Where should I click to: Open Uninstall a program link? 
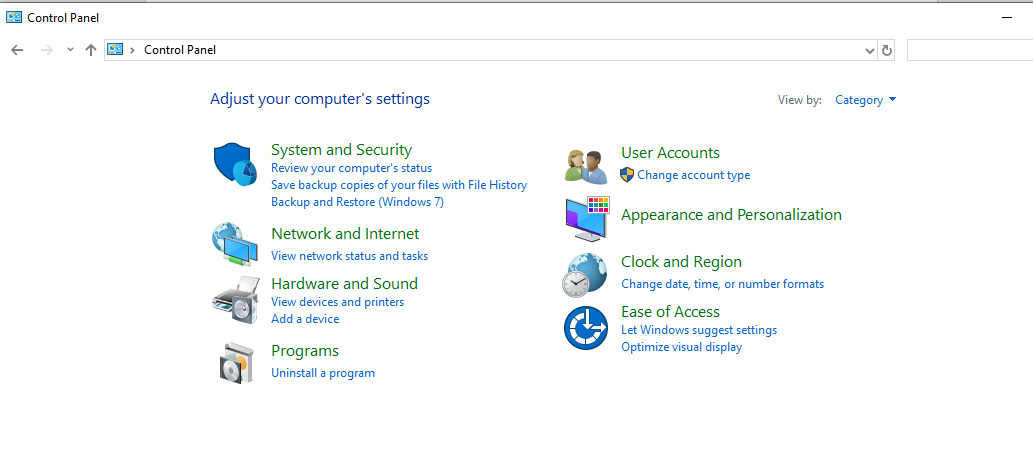(x=323, y=373)
